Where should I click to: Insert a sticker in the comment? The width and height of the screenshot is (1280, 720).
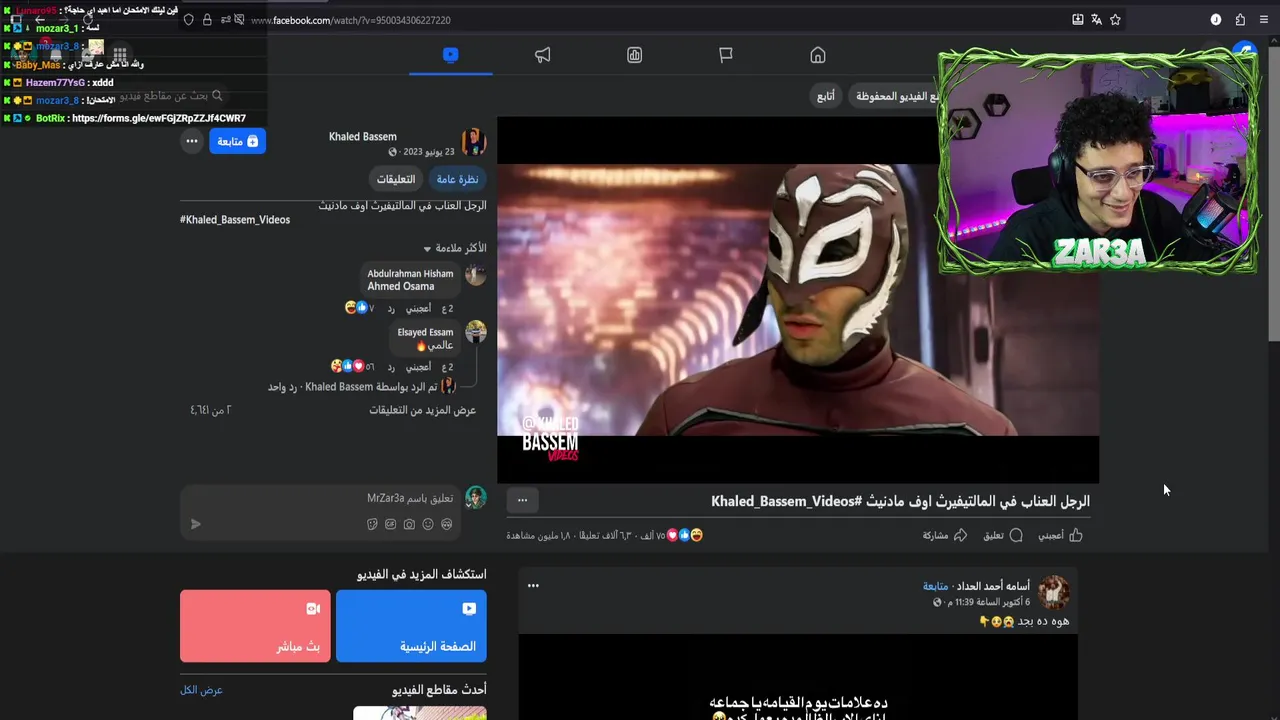coord(372,524)
